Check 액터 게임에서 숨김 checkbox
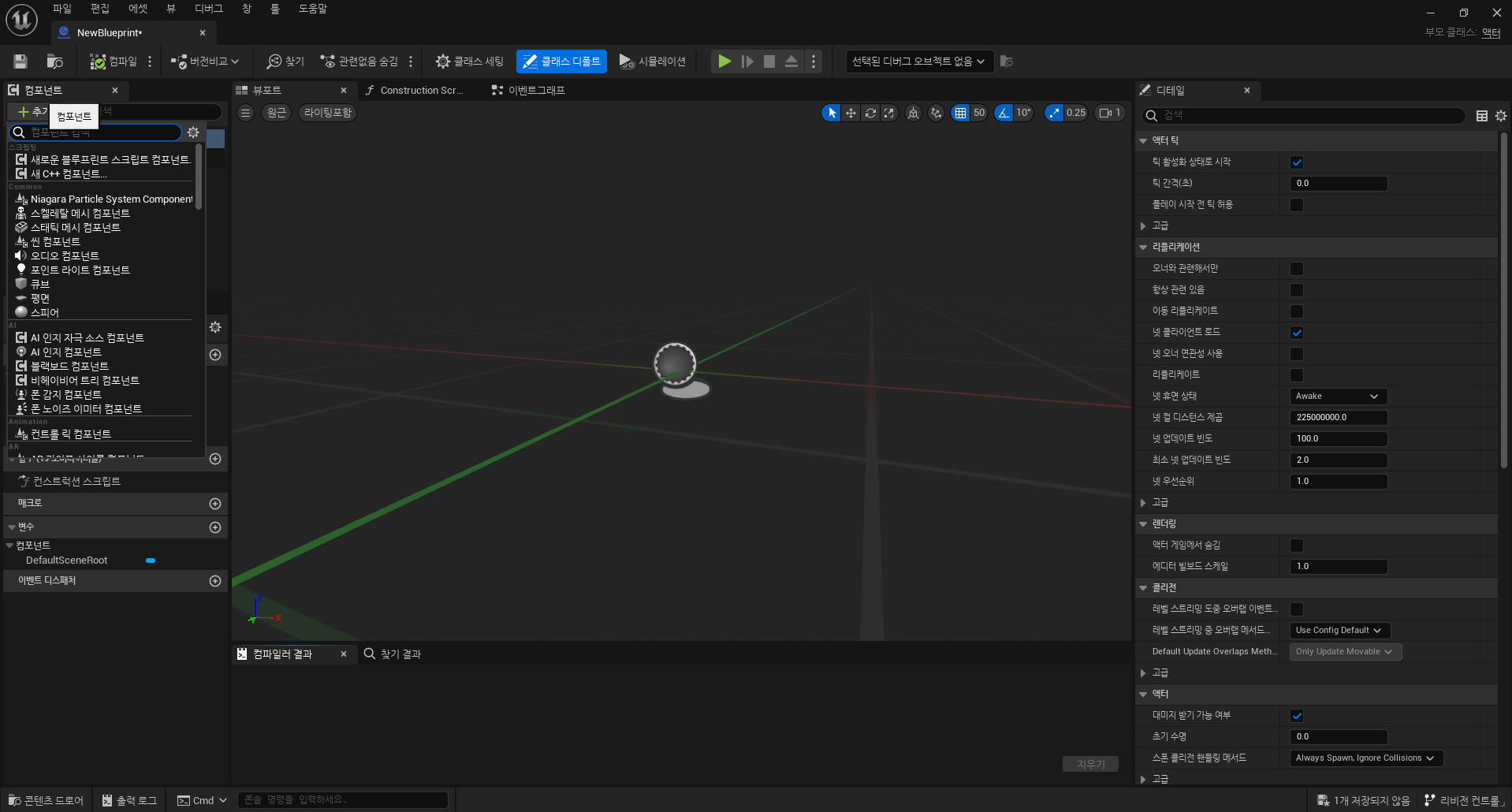 point(1297,546)
